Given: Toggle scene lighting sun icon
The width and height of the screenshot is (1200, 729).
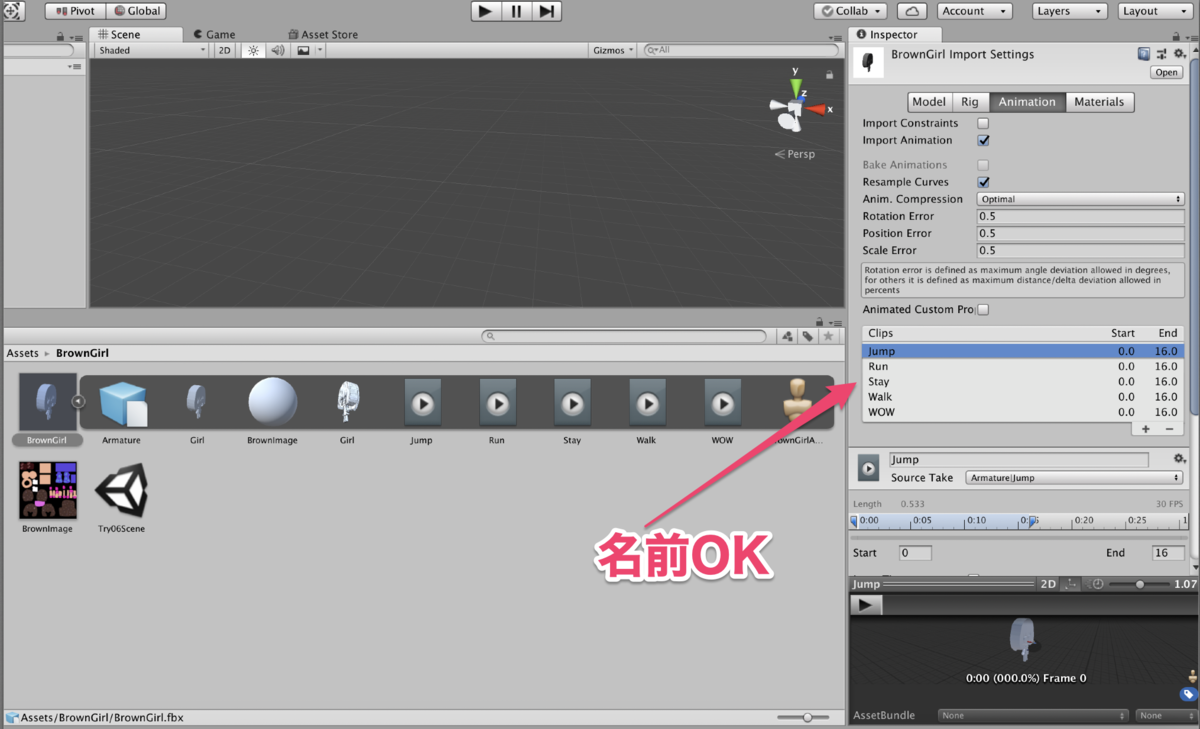Looking at the screenshot, I should pyautogui.click(x=253, y=50).
